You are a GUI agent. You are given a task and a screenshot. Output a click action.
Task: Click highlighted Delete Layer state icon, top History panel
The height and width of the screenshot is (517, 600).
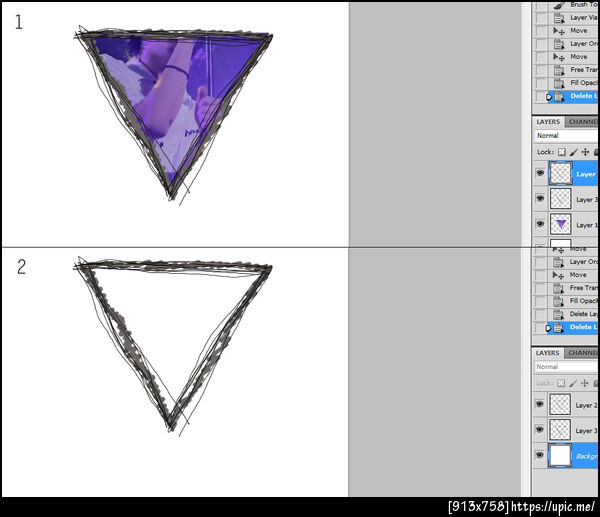[x=559, y=96]
